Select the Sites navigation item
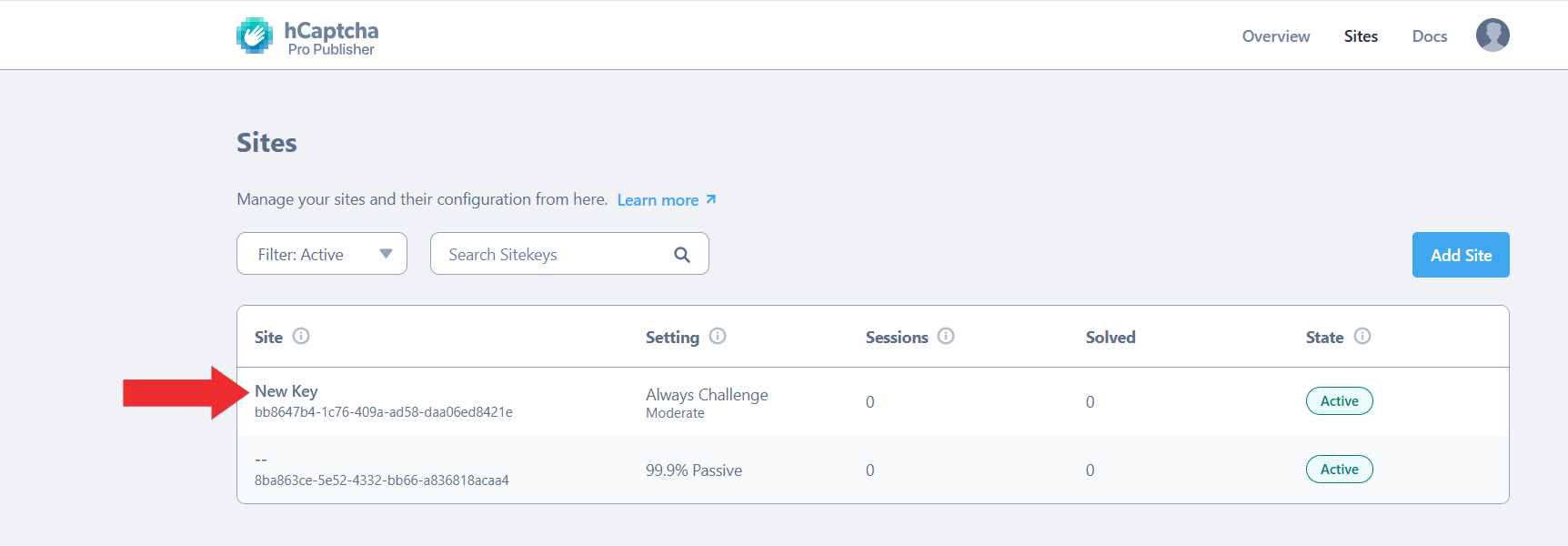 point(1361,36)
